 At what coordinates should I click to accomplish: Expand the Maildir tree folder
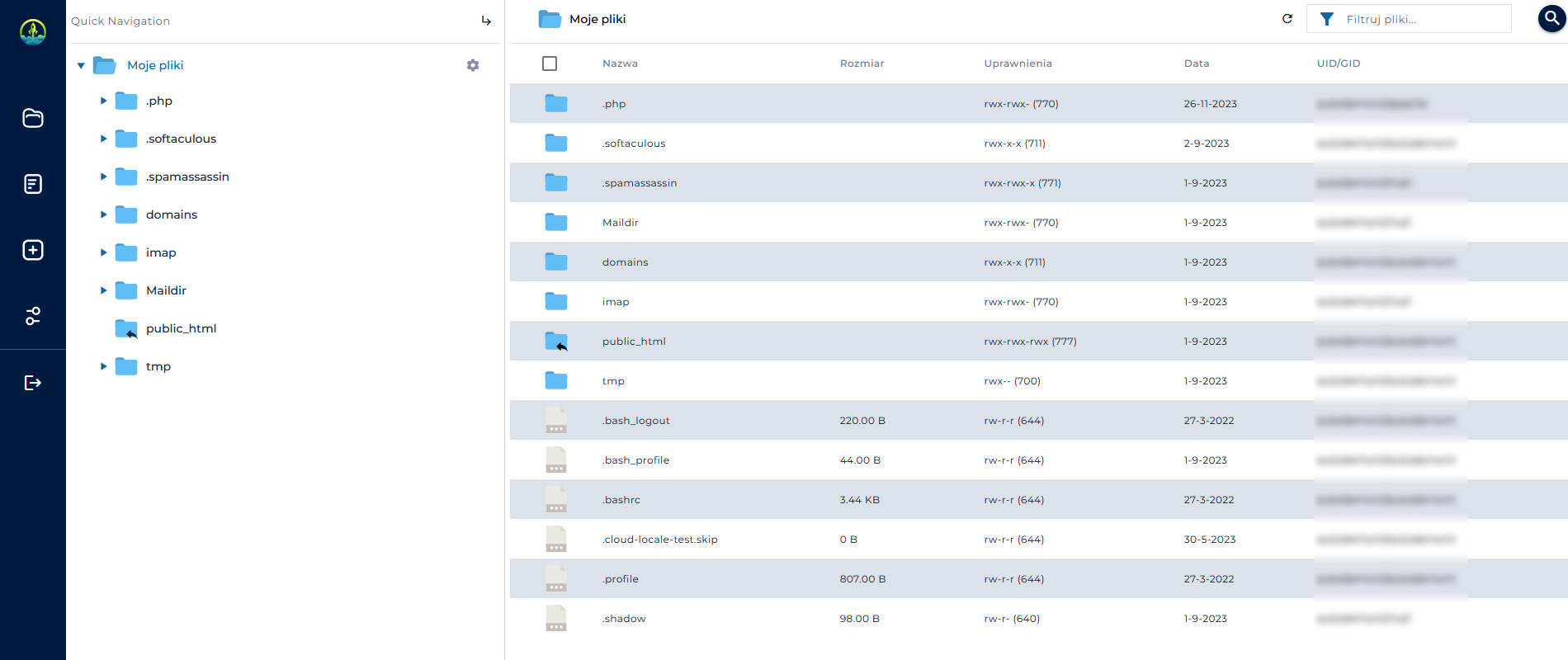103,290
